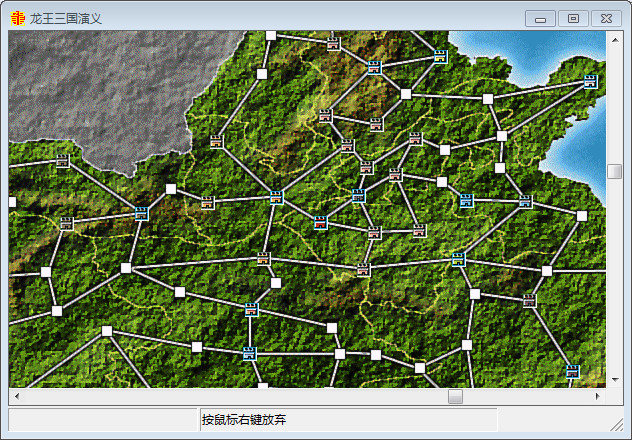Minimize the 龙王三国演义 window
The width and height of the screenshot is (632, 440).
point(541,18)
